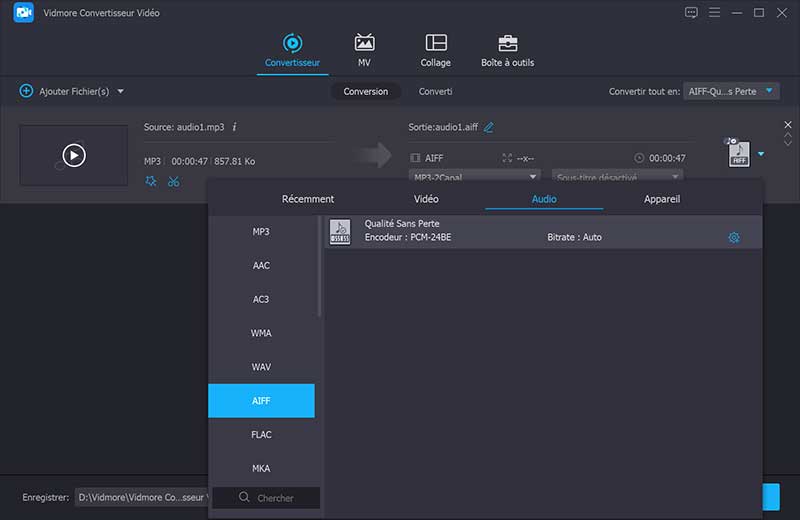Click the AIFF output format icon

738,153
